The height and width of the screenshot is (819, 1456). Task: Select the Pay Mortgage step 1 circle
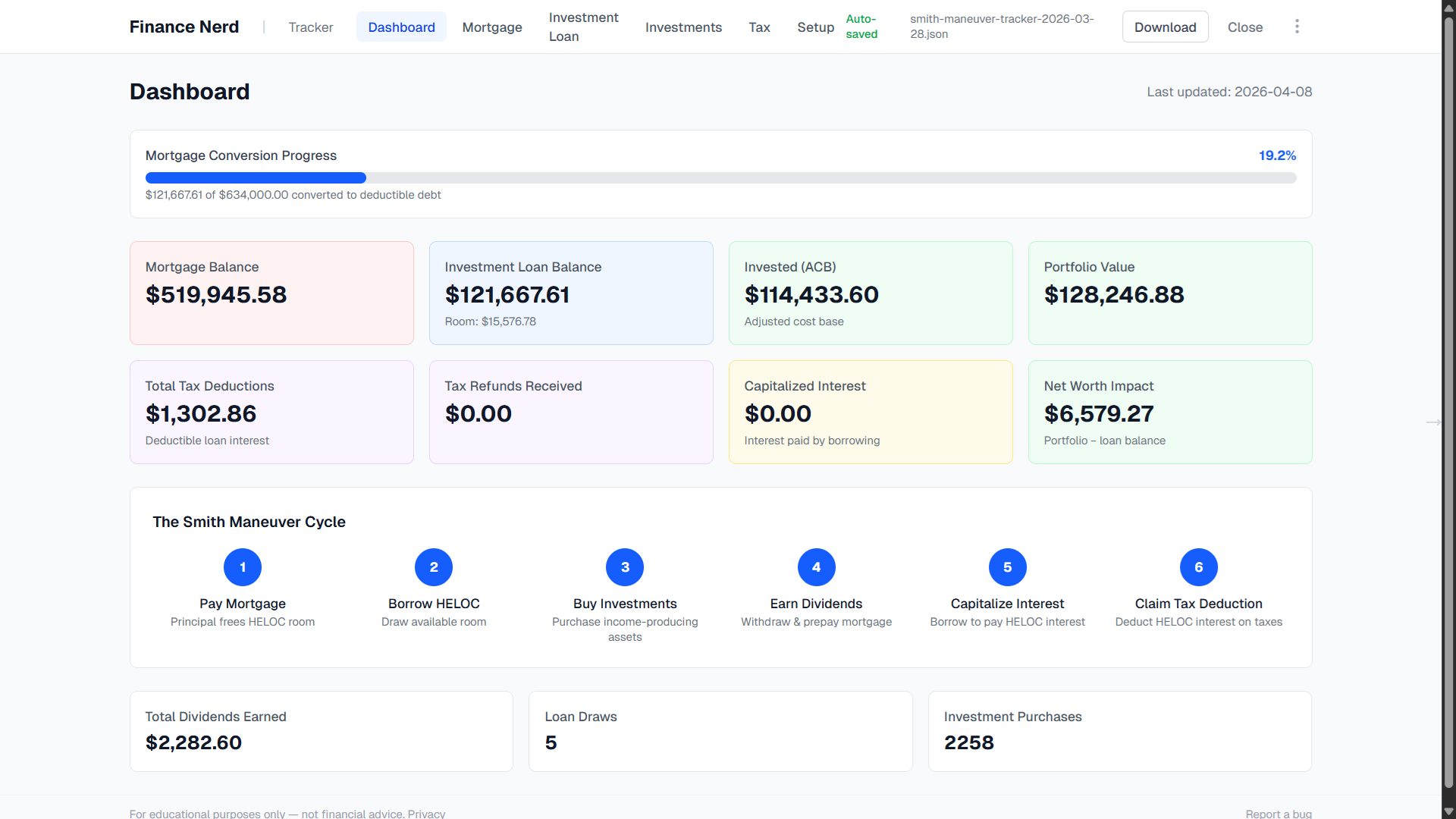point(242,566)
